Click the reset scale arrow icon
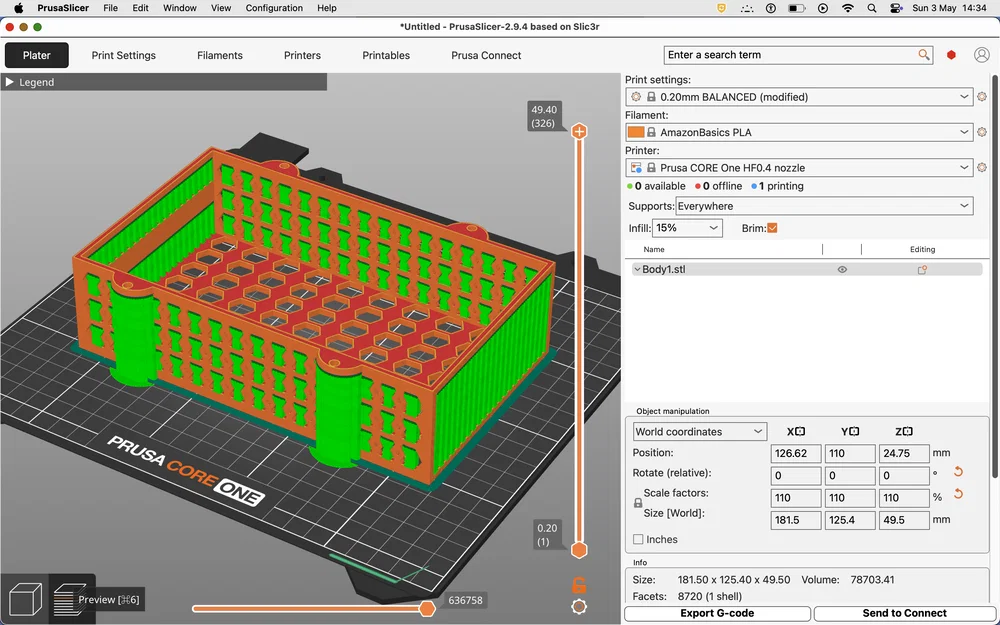 tap(958, 494)
